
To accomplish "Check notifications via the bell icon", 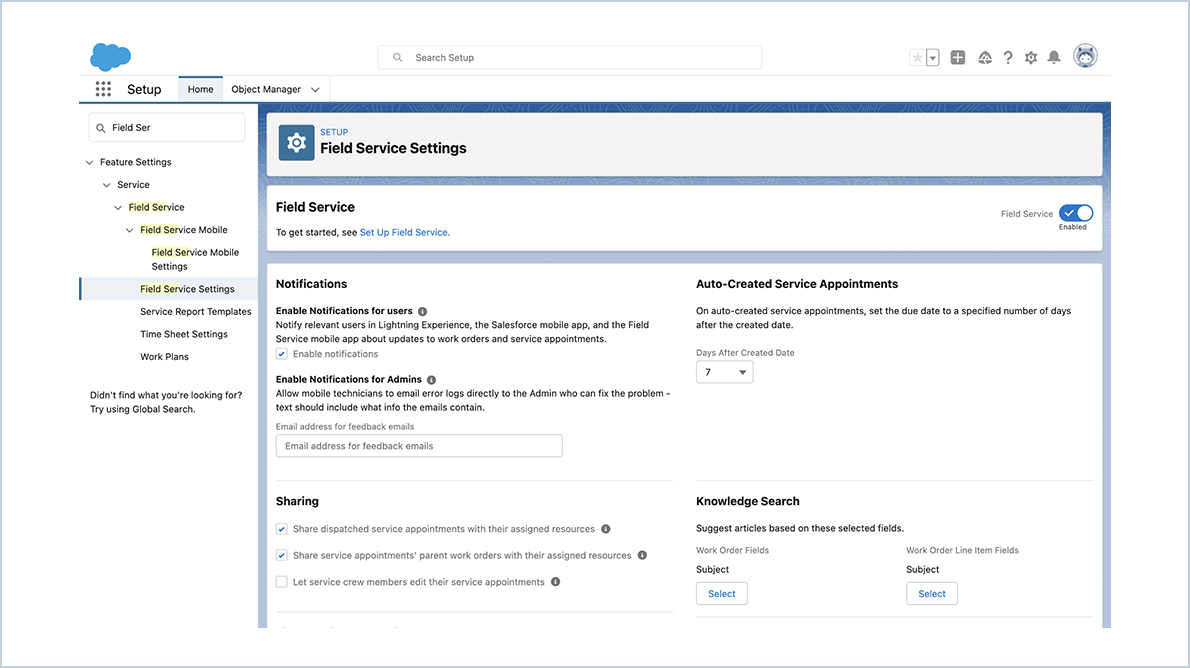I will coord(1054,57).
